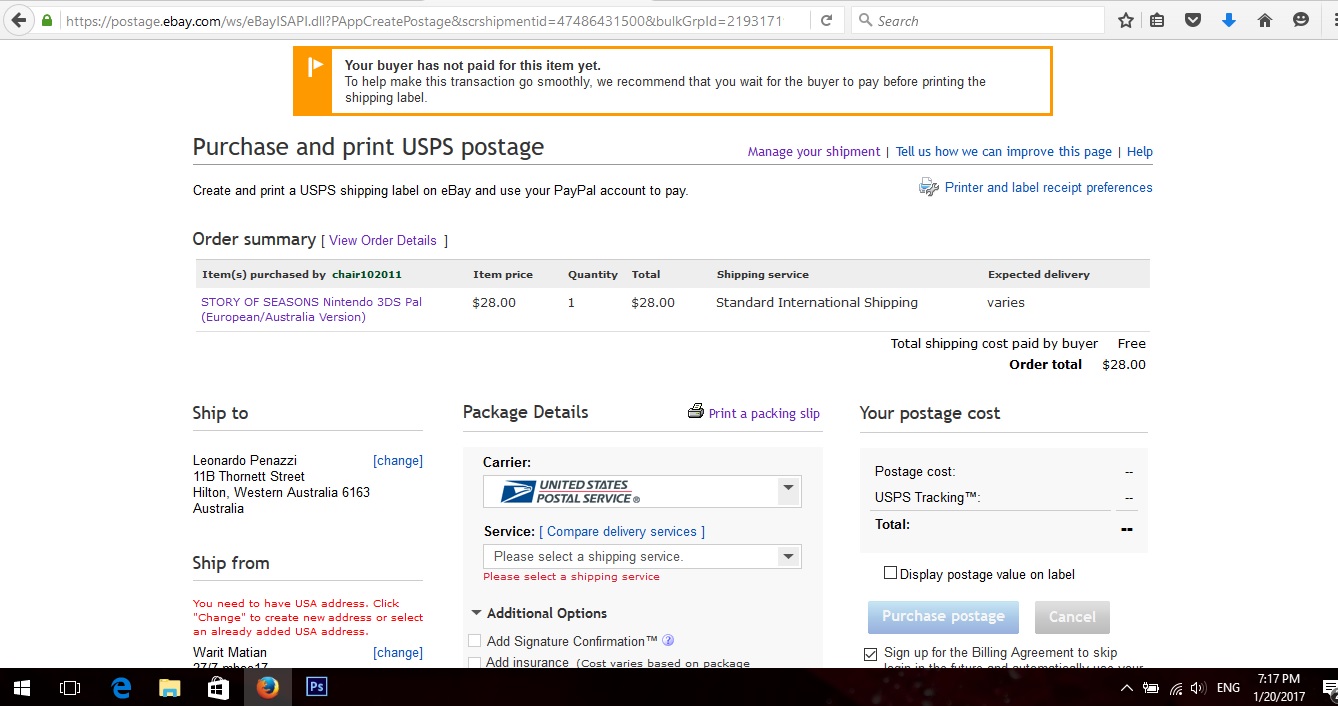Click inside the browser Search box
Image resolution: width=1338 pixels, height=706 pixels.
[978, 20]
